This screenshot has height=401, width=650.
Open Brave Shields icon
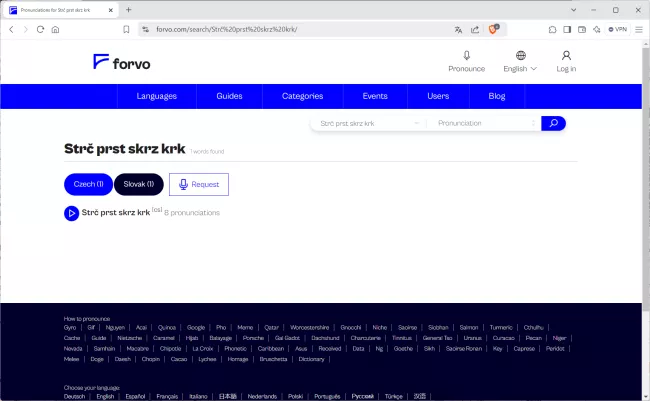tap(493, 29)
